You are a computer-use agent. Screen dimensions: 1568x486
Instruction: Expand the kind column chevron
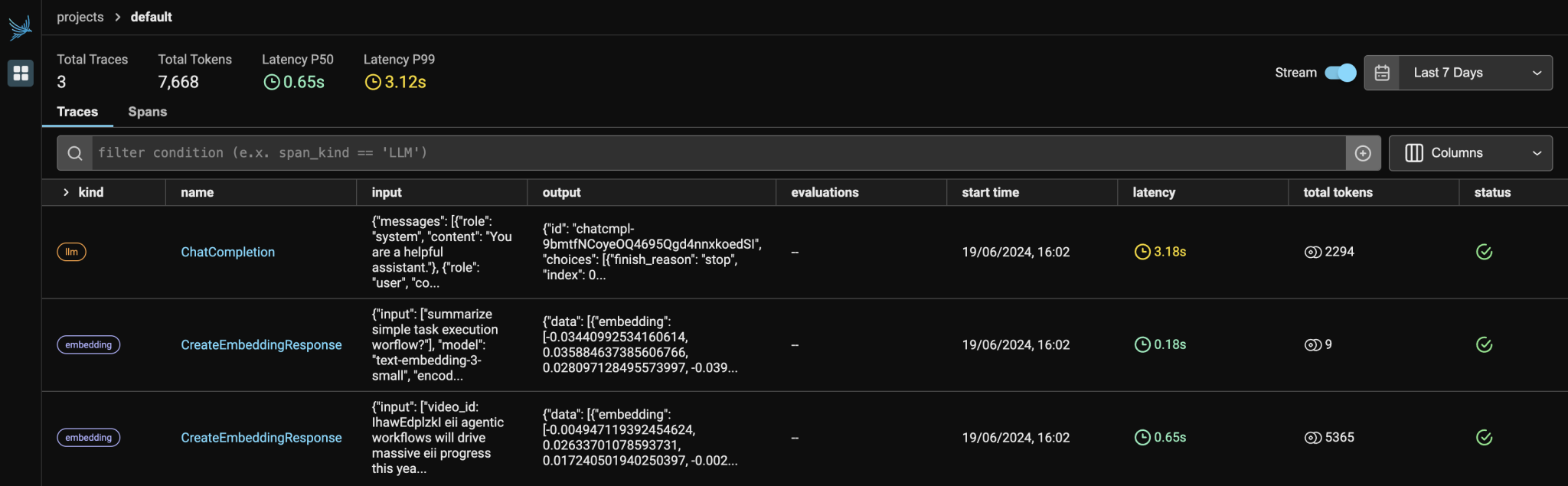[66, 192]
